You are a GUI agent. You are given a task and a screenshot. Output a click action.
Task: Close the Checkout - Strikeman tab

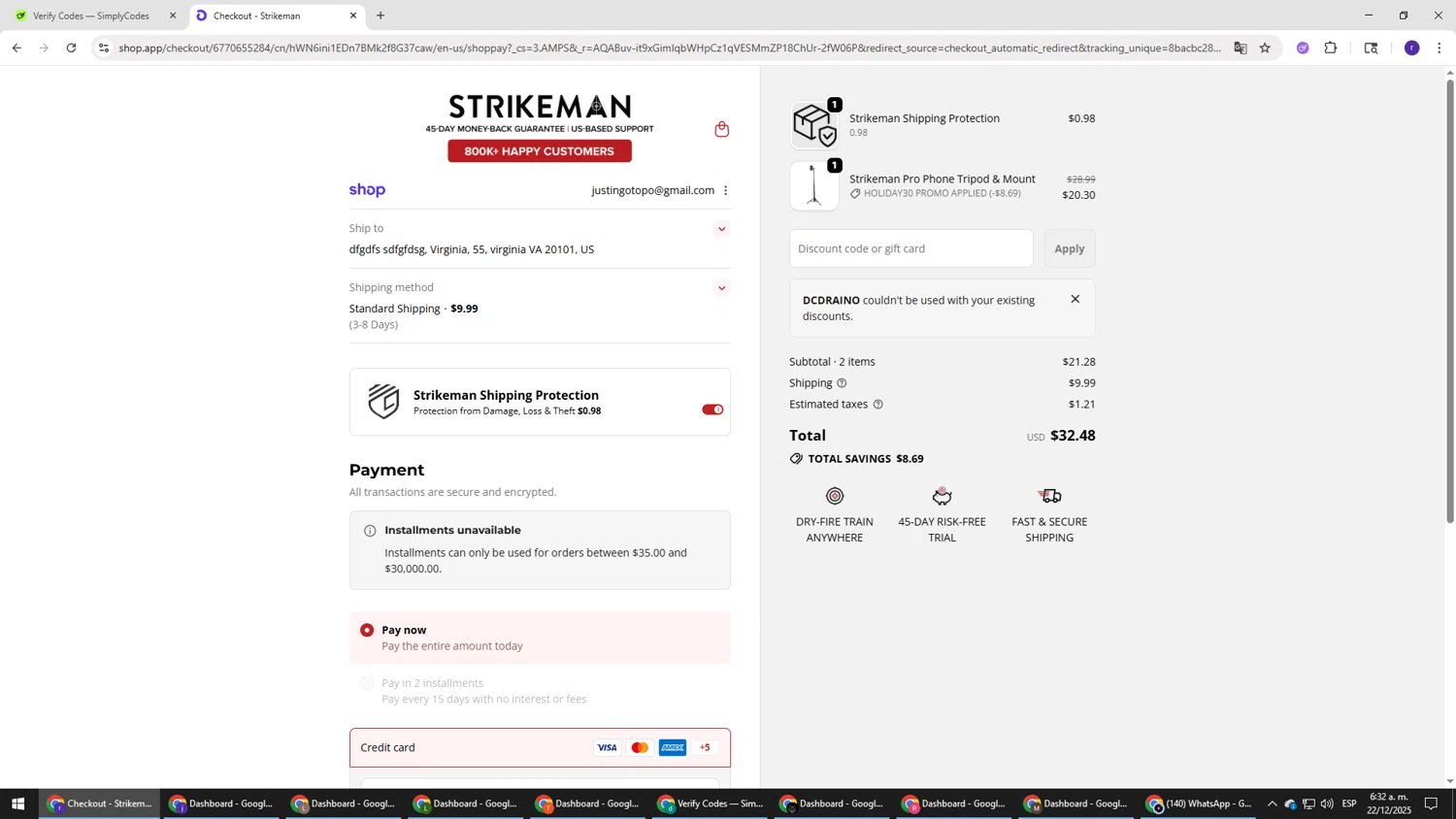pyautogui.click(x=353, y=16)
